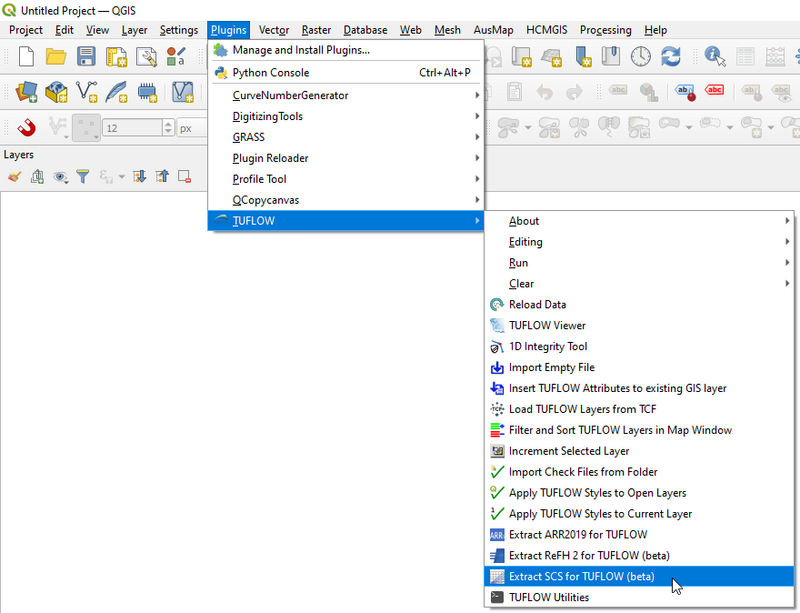Toggle snapping with the magnet icon
The width and height of the screenshot is (800, 613).
tap(26, 128)
